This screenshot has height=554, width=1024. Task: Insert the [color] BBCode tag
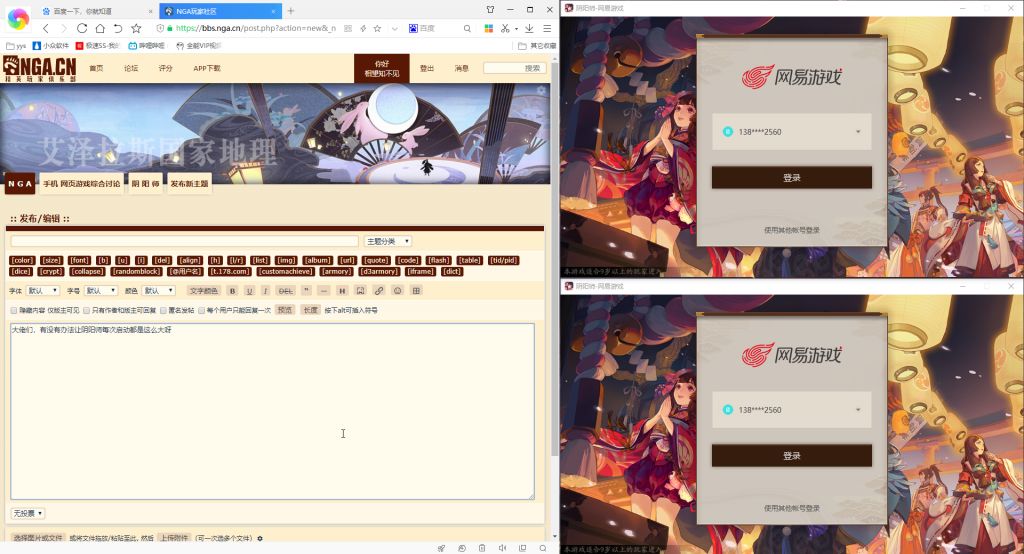[x=22, y=260]
